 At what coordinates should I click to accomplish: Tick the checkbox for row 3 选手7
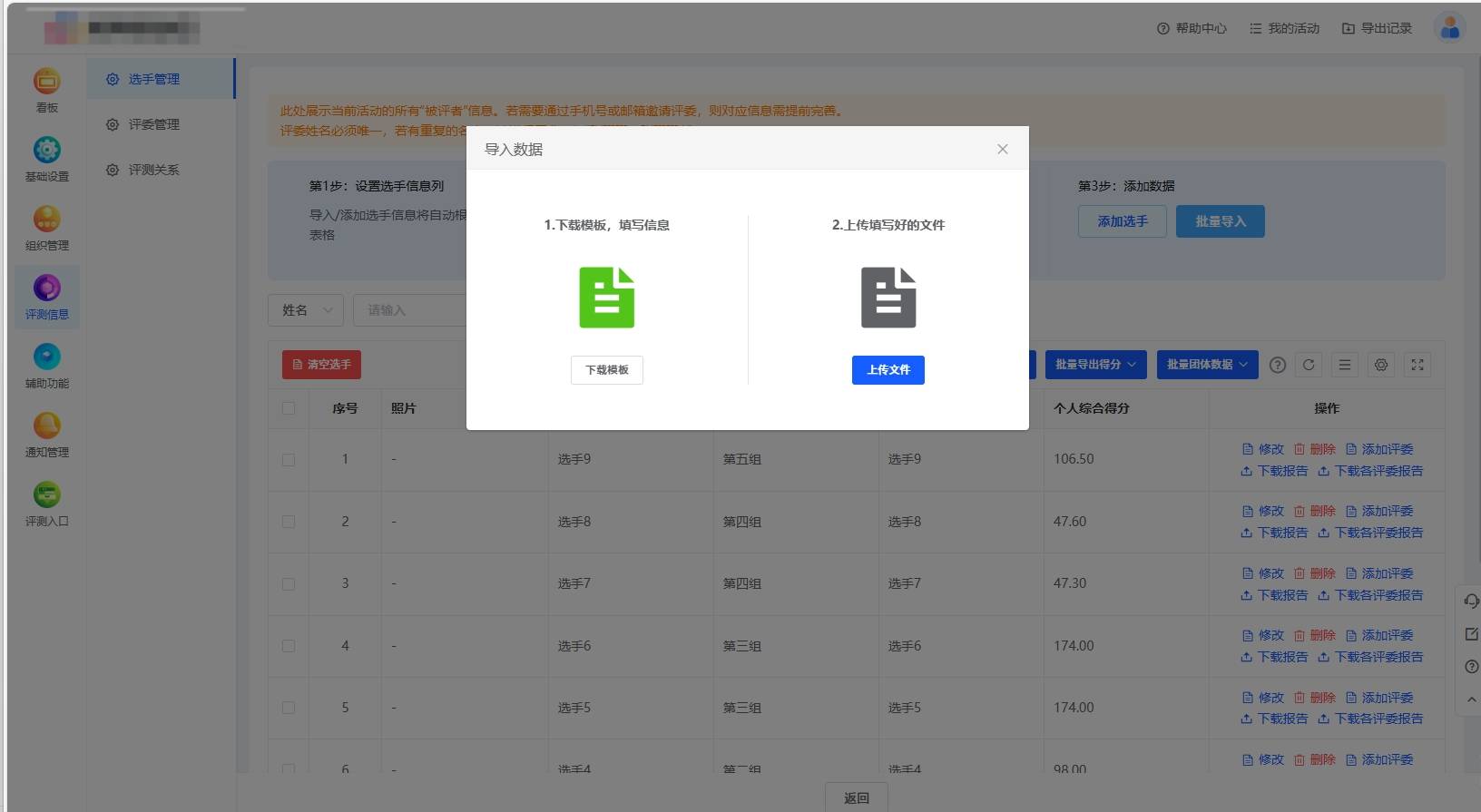[x=289, y=584]
